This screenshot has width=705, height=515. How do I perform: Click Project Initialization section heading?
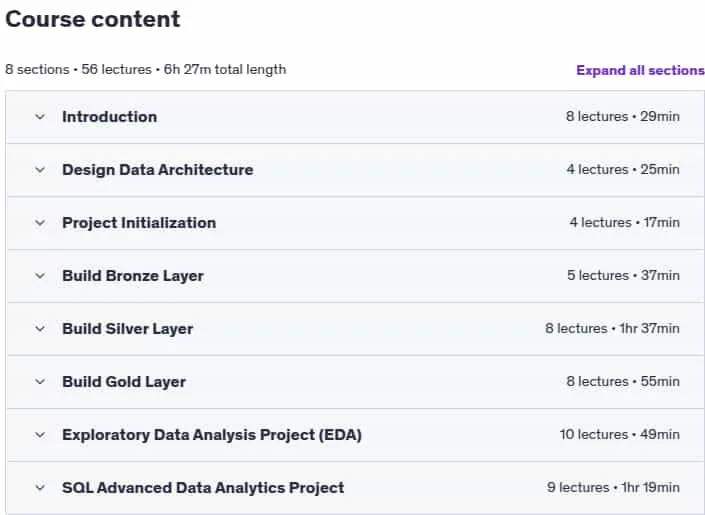pos(139,223)
